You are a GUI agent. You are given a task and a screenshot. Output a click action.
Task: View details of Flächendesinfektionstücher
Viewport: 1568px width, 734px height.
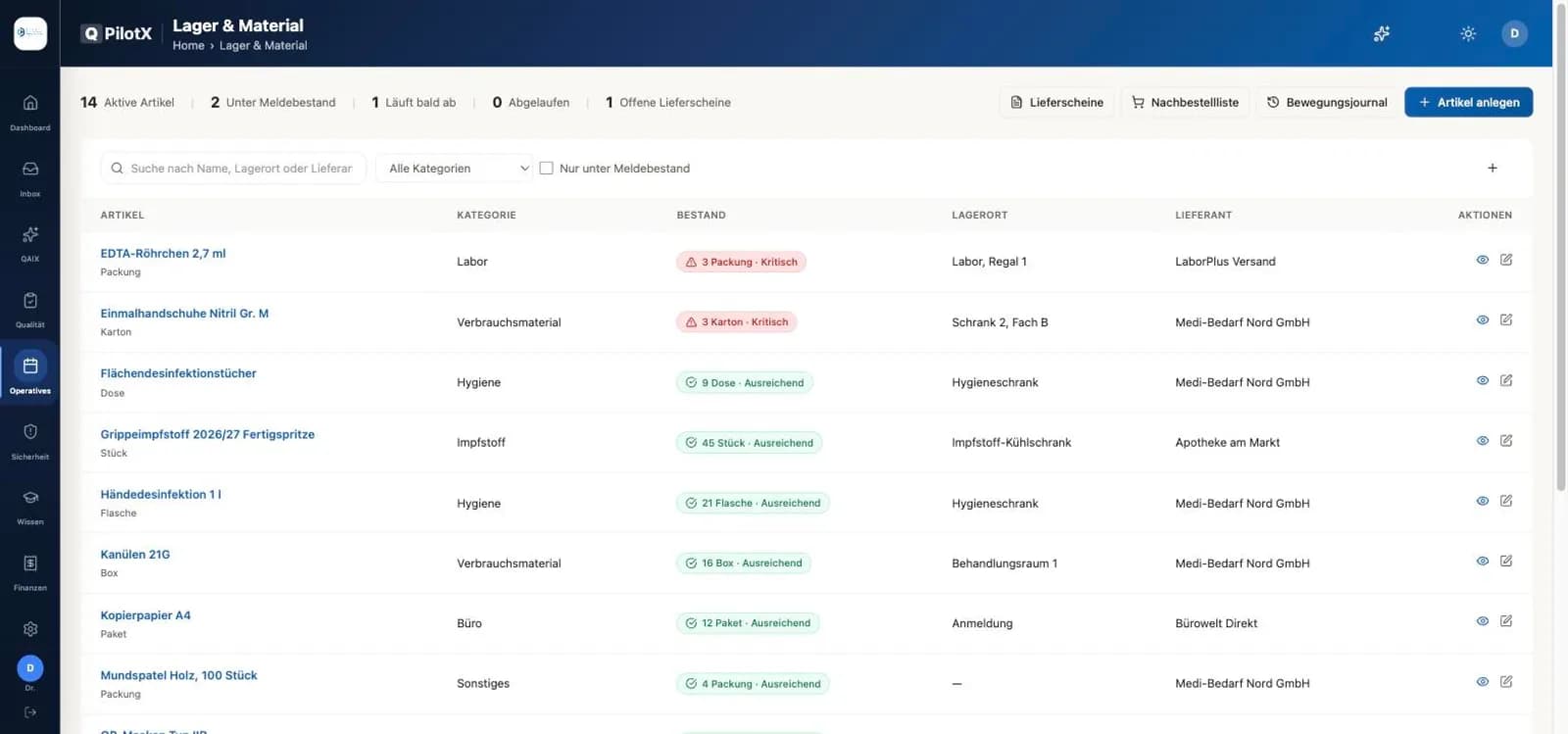1483,380
